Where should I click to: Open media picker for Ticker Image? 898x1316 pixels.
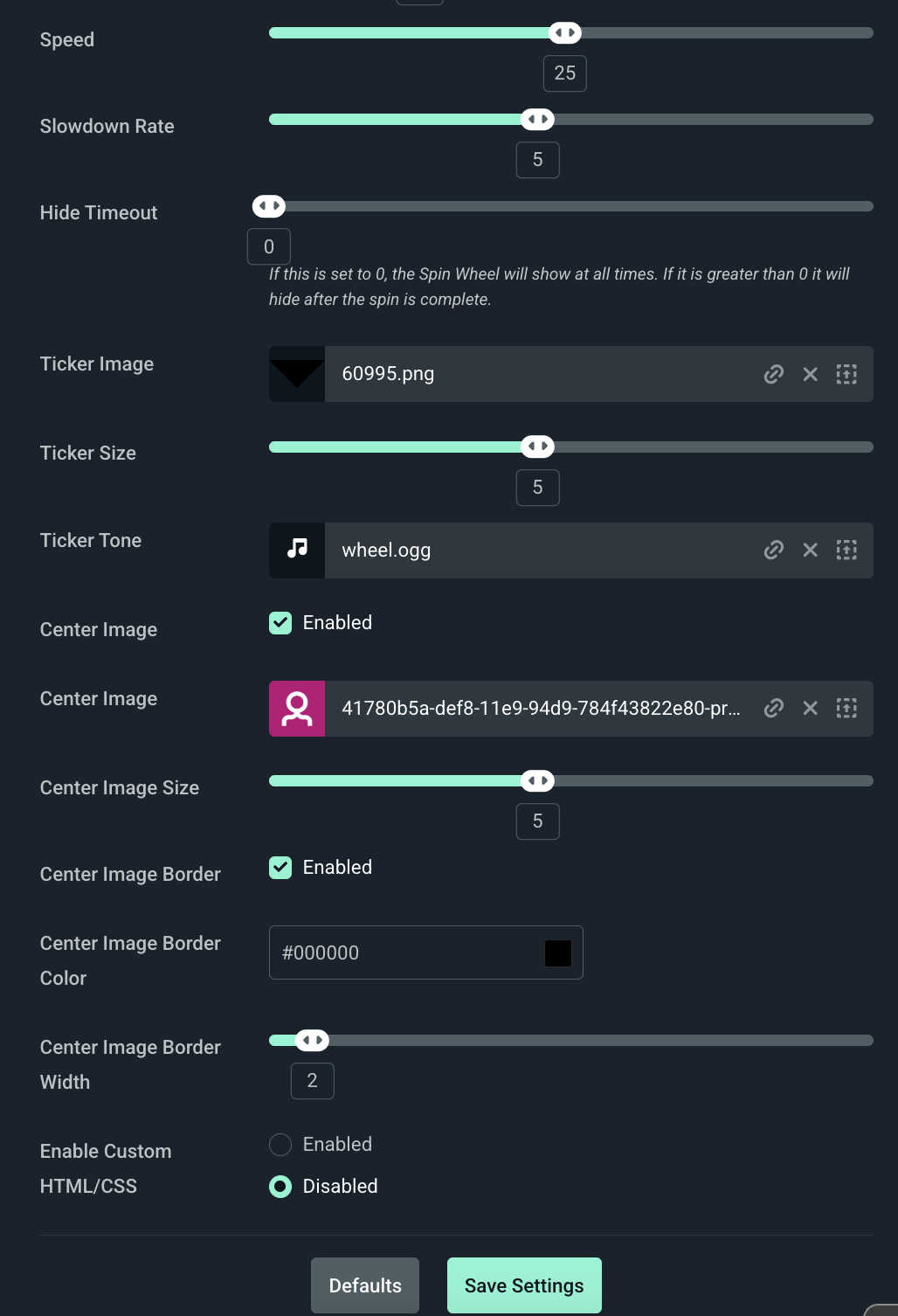(x=846, y=374)
